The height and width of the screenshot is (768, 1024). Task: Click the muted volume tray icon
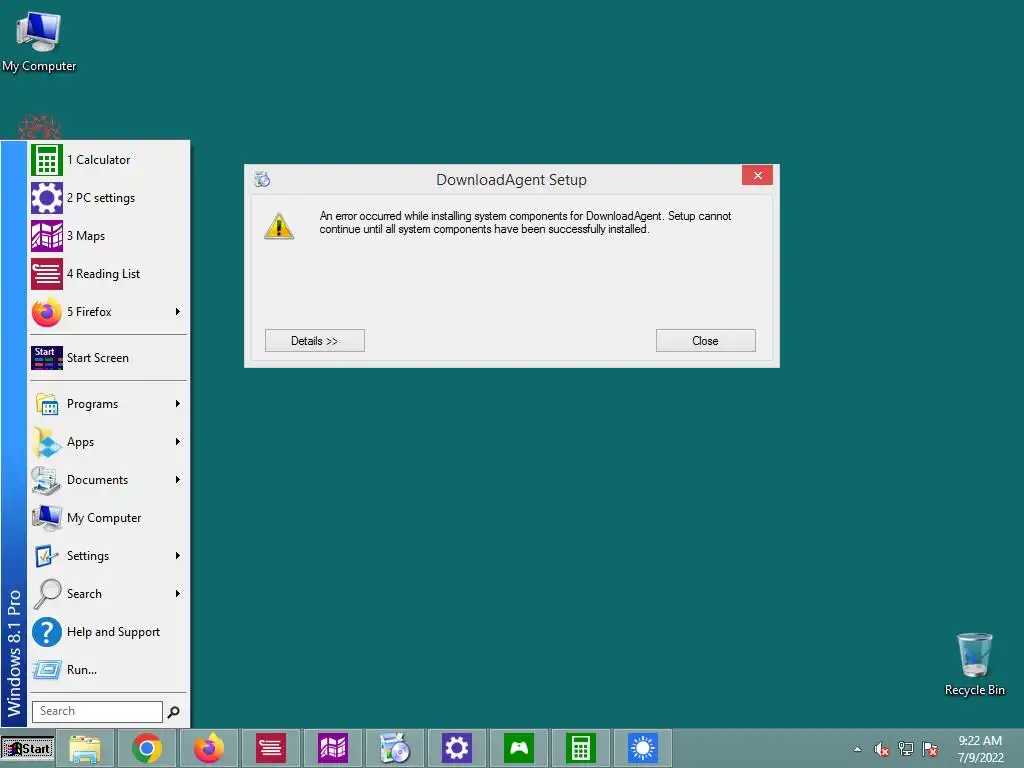(x=882, y=749)
